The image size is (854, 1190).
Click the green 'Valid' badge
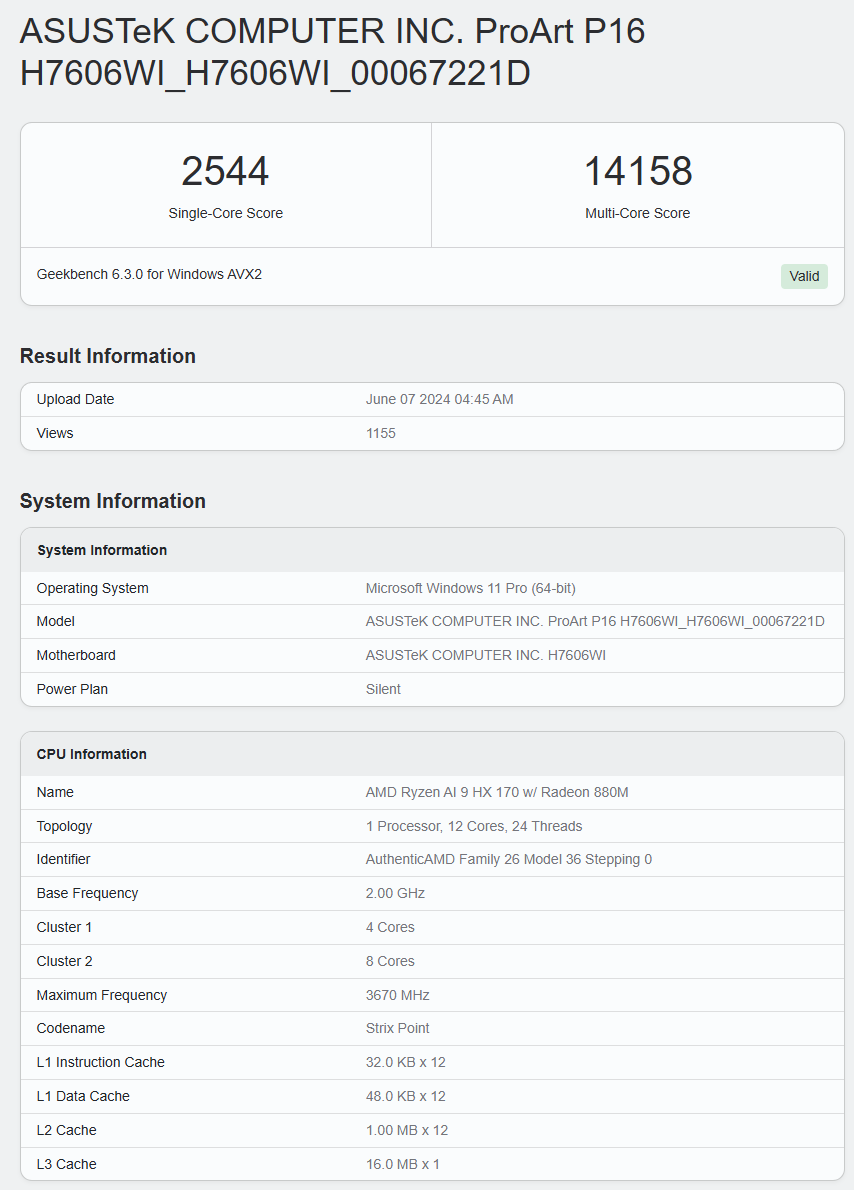click(804, 276)
